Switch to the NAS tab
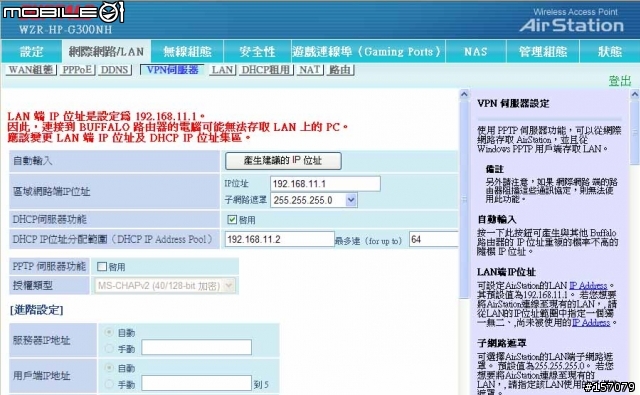This screenshot has height=395, width=640. click(476, 51)
